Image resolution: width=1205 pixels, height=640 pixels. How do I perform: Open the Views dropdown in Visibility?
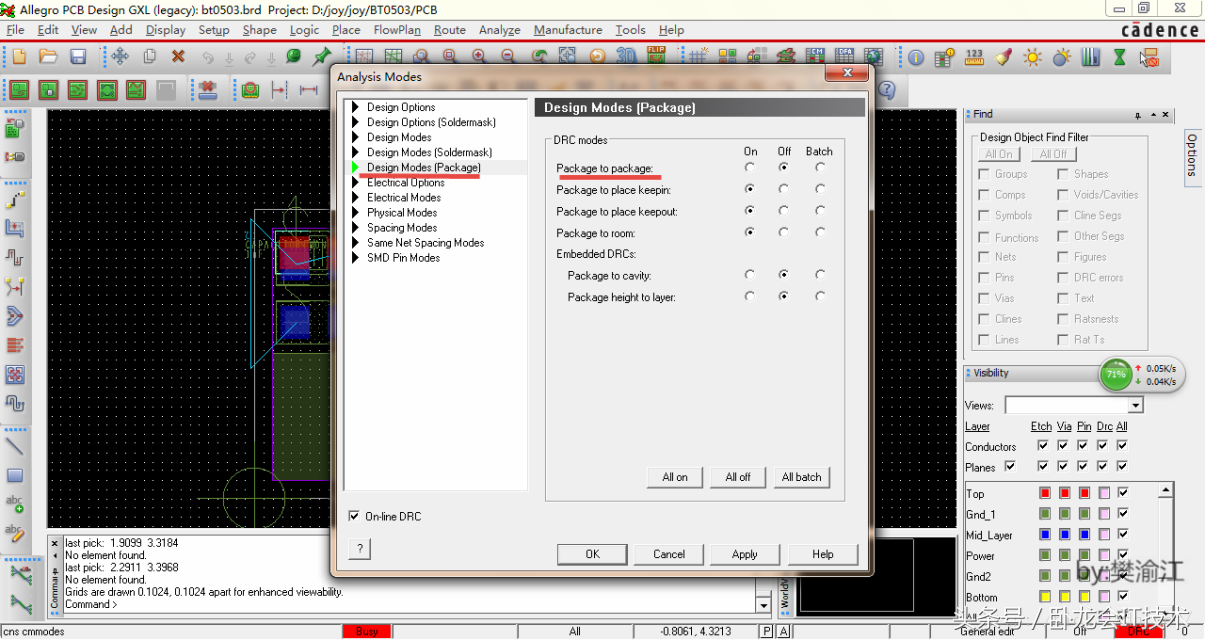[1135, 405]
